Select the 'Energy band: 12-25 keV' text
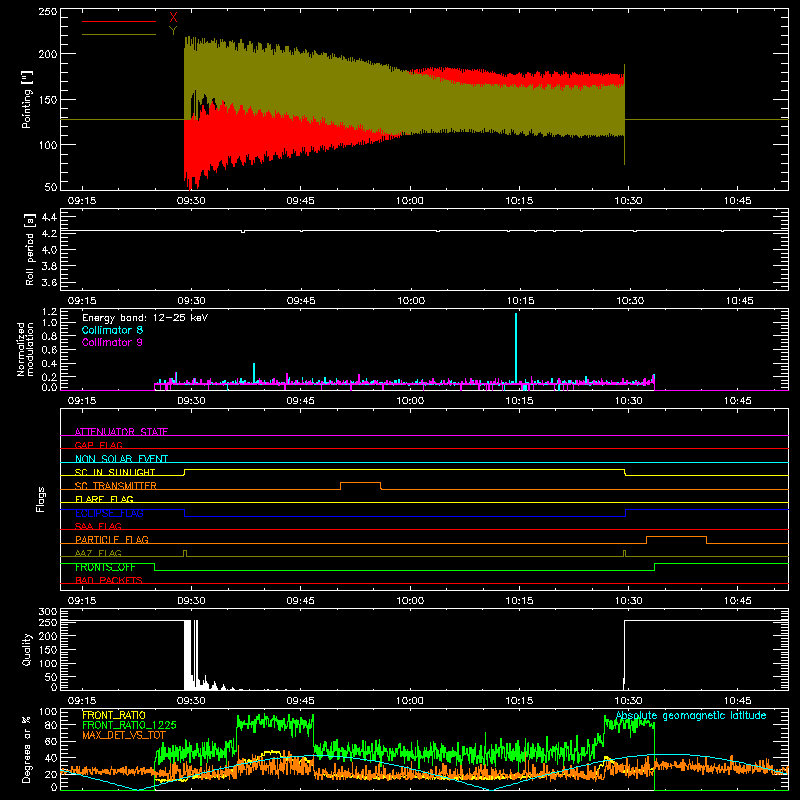800x800 pixels. pos(145,318)
